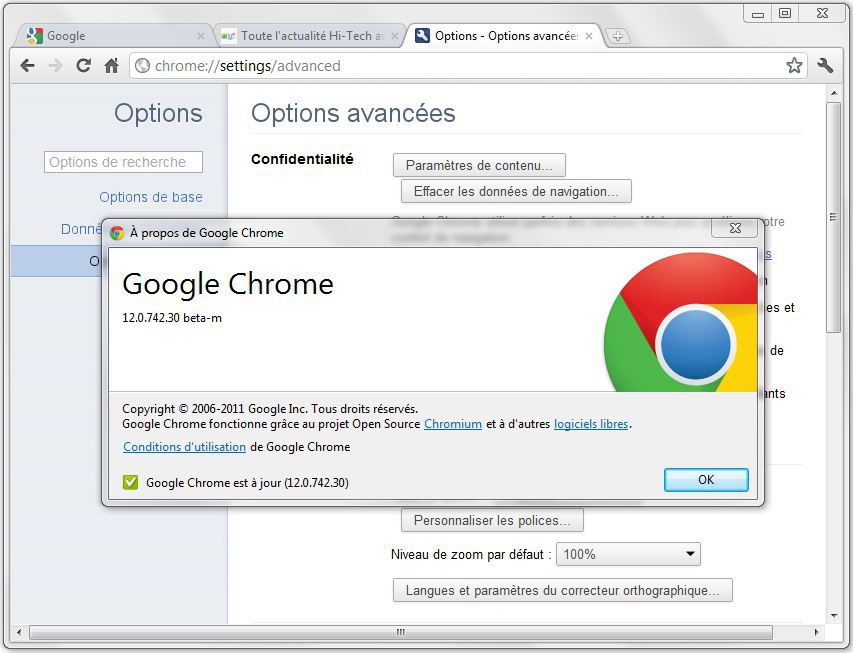853x653 pixels.
Task: Click the vertical scrollbar up arrow
Action: [833, 93]
